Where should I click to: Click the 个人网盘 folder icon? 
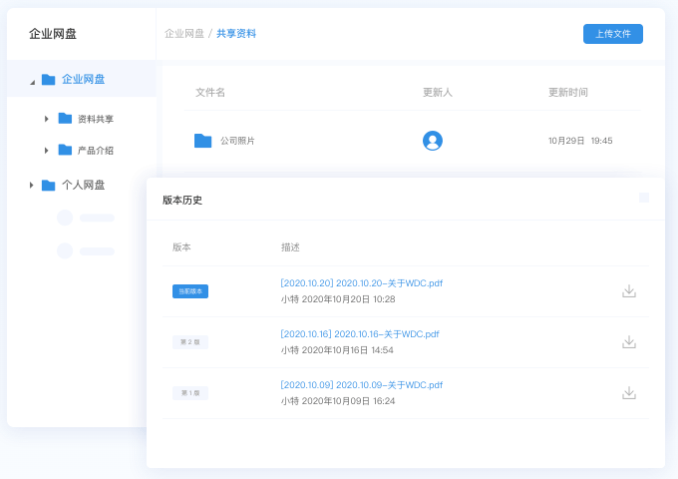(x=48, y=185)
